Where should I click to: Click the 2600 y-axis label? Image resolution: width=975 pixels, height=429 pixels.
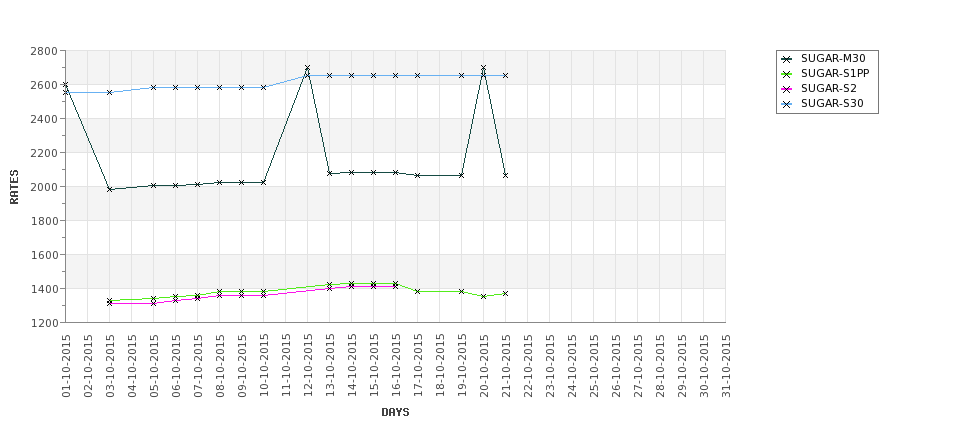point(44,85)
